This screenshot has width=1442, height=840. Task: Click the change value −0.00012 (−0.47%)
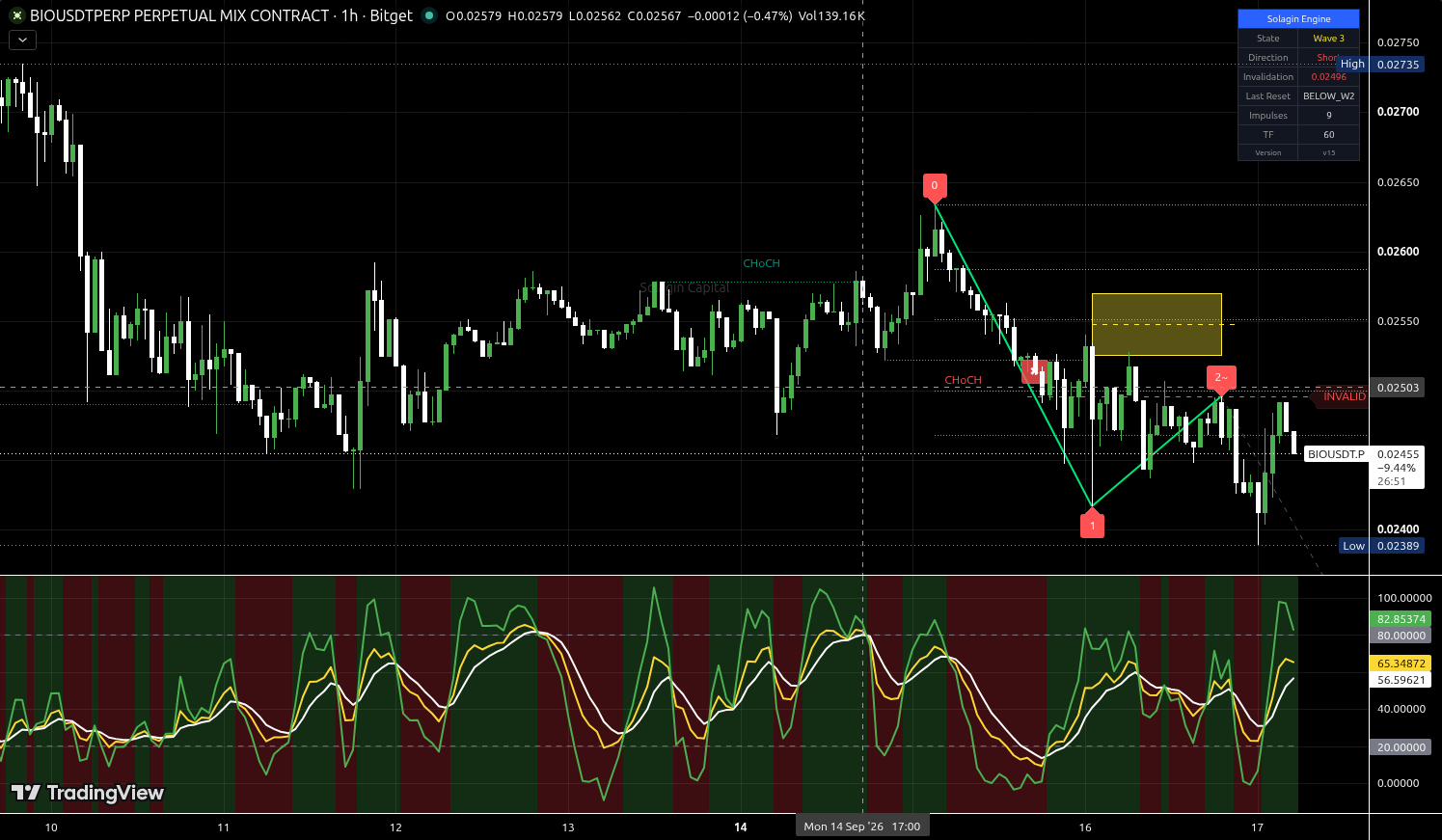(x=740, y=16)
